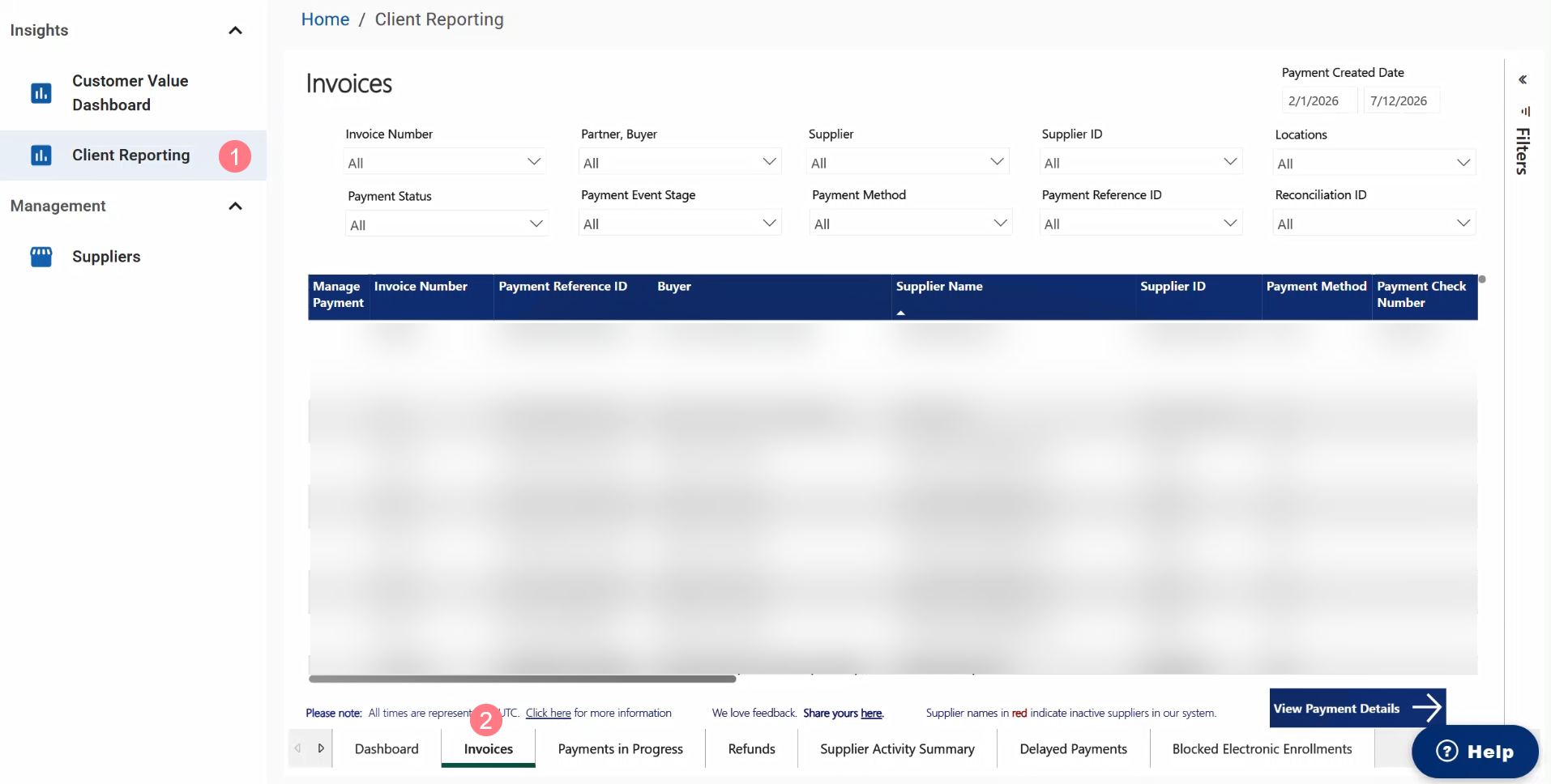The image size is (1551, 784).
Task: Click the horizontal scrollbar below the table
Action: (523, 679)
